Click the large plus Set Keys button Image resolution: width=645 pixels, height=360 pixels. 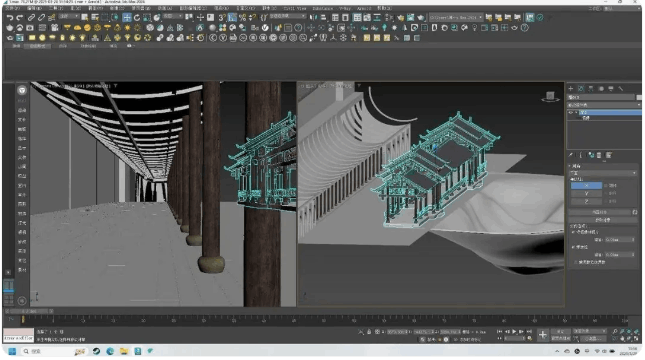pyautogui.click(x=543, y=335)
